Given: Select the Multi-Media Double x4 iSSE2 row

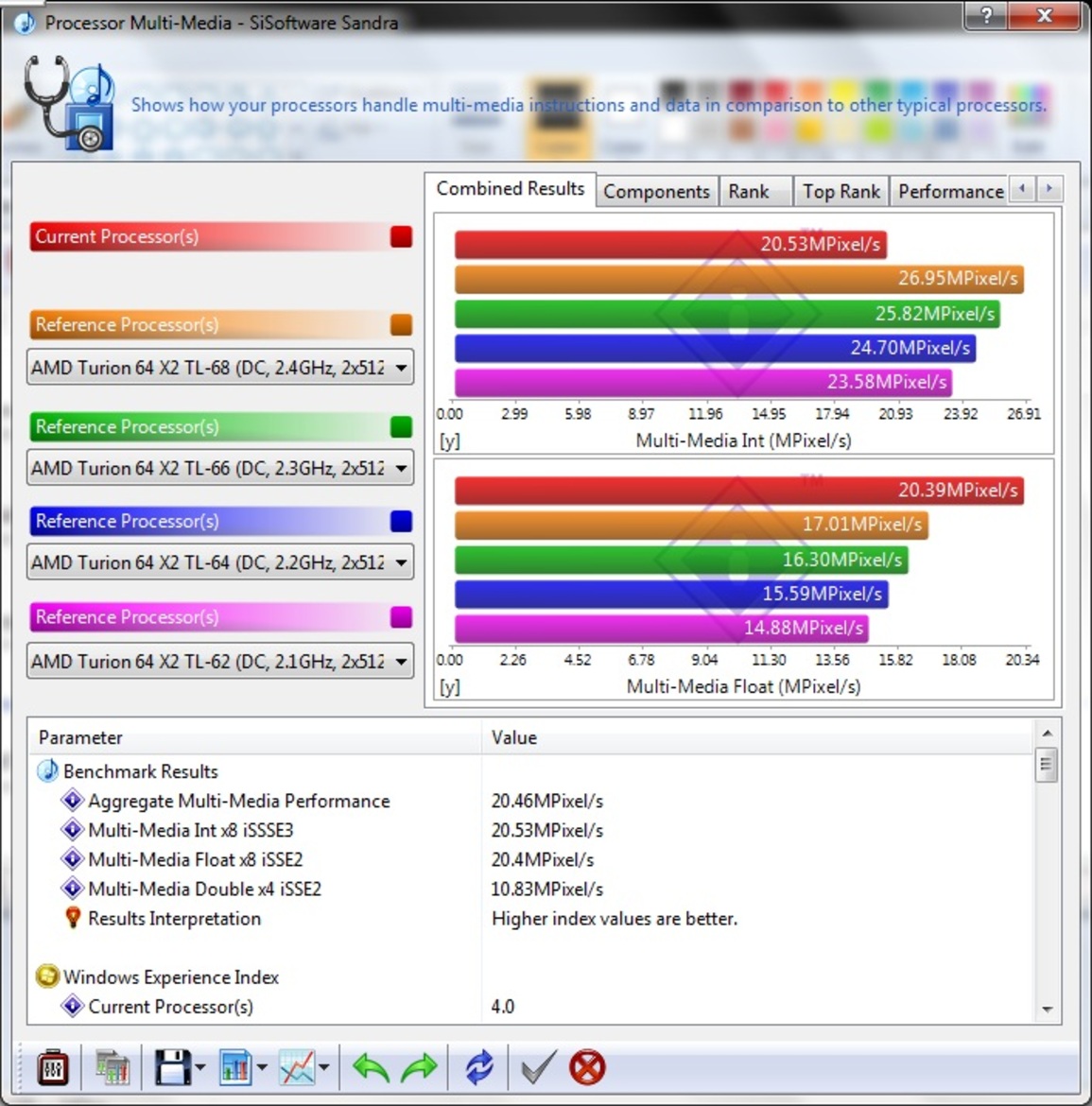Looking at the screenshot, I should tap(530, 889).
